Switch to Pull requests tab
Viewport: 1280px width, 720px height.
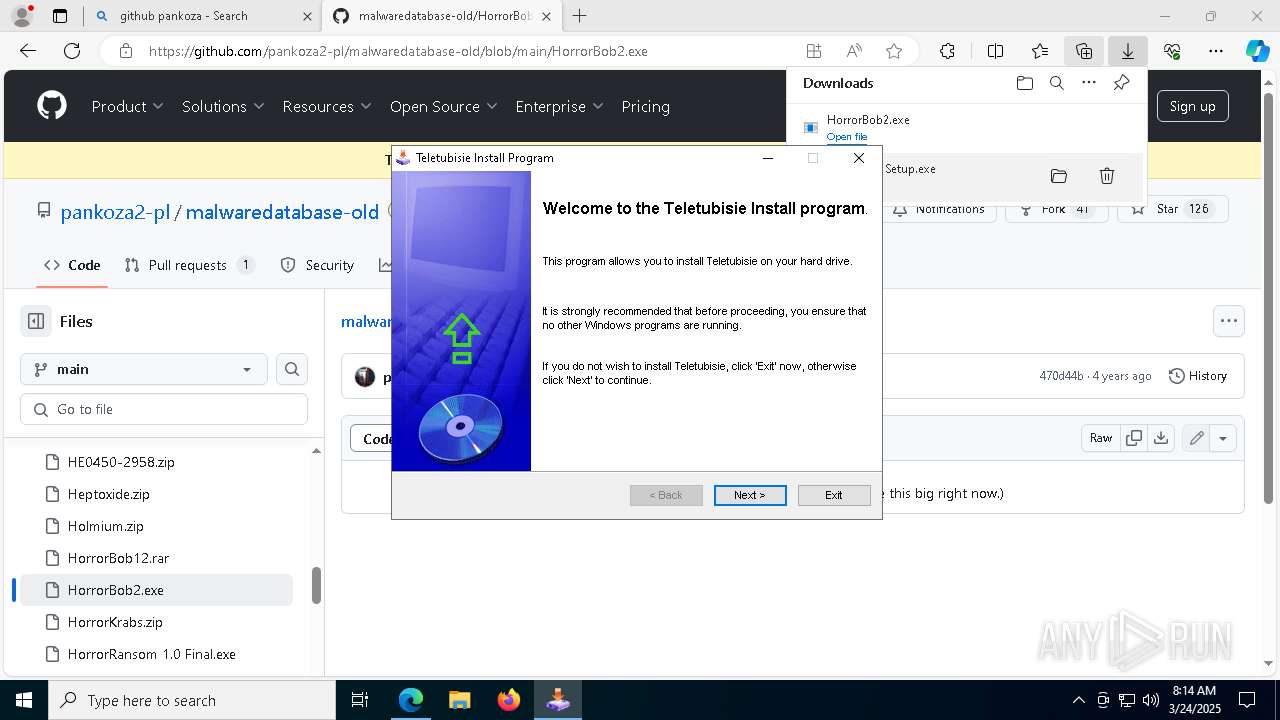click(189, 265)
